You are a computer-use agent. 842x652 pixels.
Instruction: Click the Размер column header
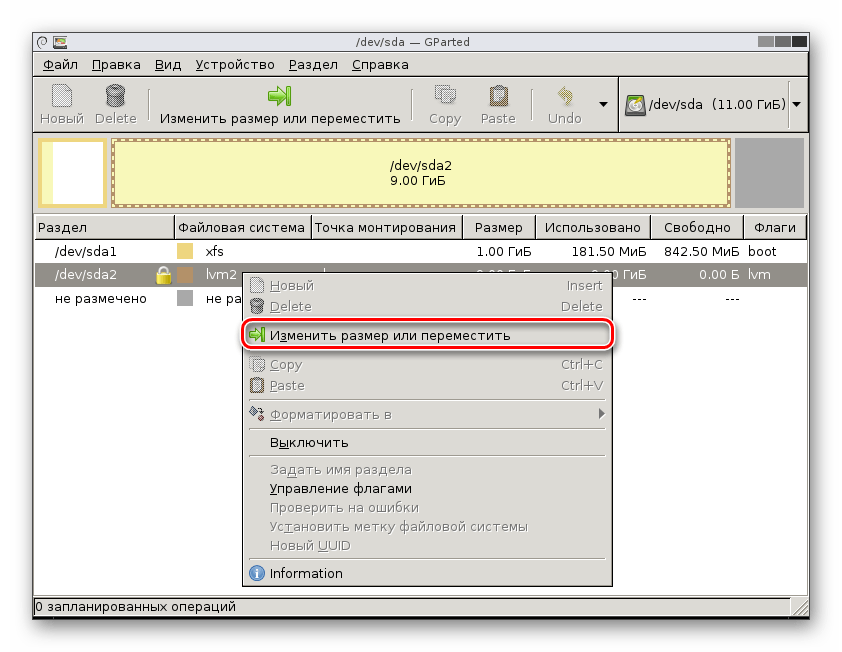click(498, 227)
